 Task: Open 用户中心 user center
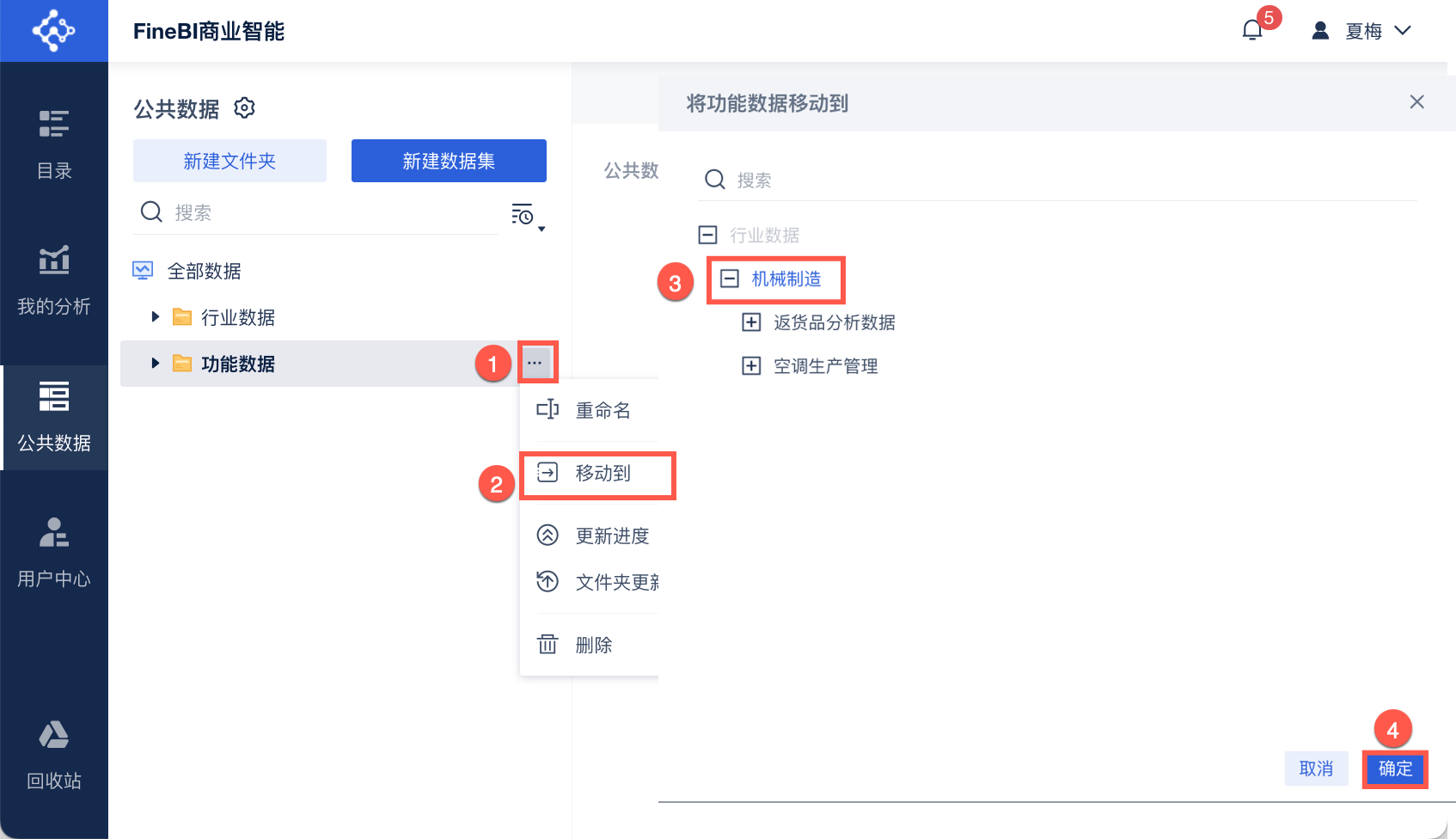[53, 552]
